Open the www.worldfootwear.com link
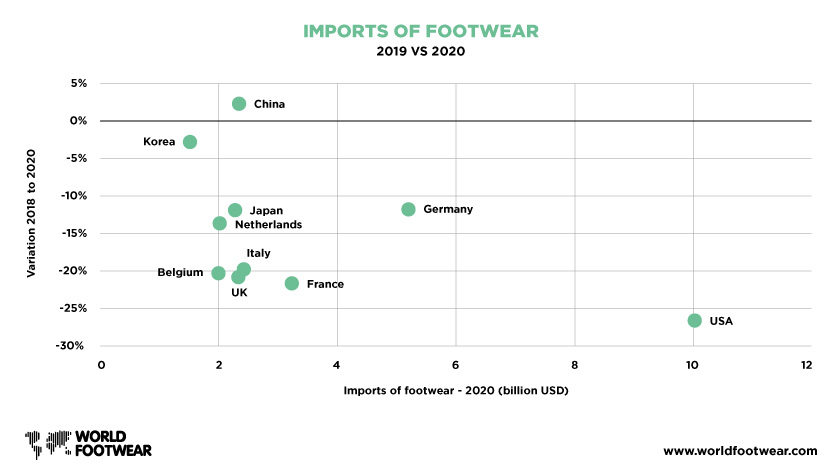Image resolution: width=840 pixels, height=476 pixels. [740, 451]
